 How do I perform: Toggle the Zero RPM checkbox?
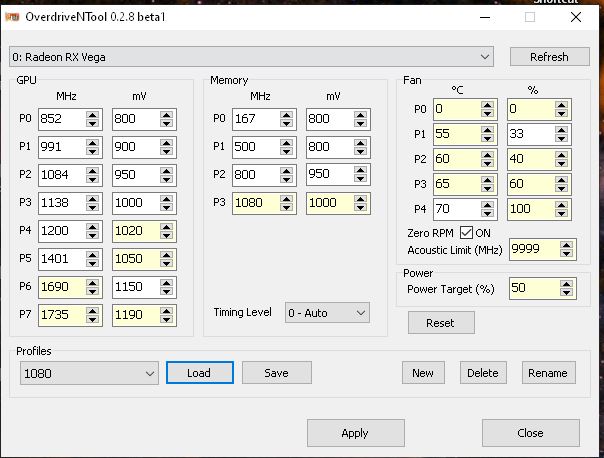(466, 233)
